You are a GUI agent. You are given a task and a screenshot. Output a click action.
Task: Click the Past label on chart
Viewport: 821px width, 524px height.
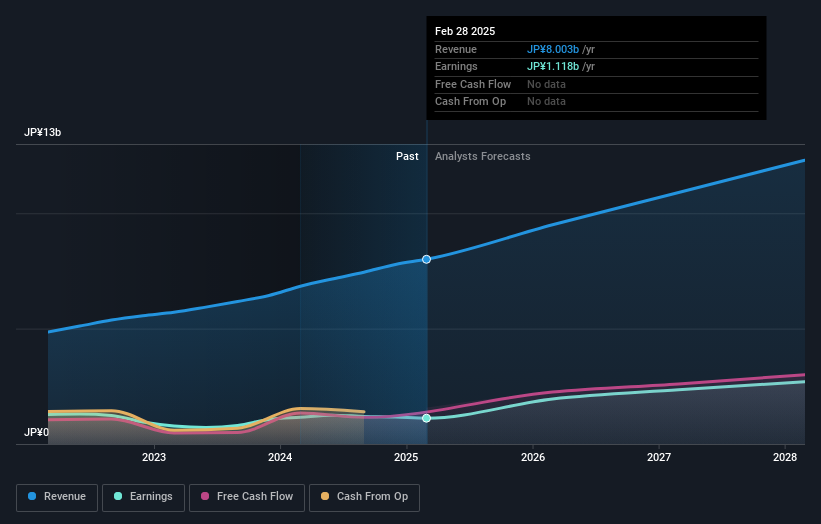coord(407,156)
